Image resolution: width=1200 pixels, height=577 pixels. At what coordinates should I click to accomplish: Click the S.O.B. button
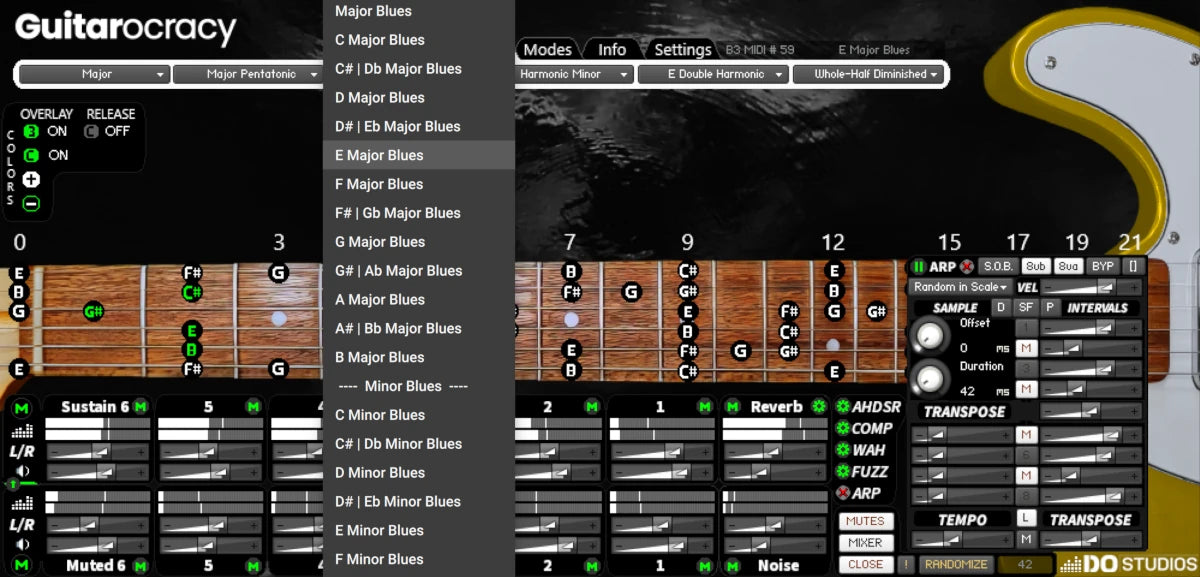coord(998,266)
